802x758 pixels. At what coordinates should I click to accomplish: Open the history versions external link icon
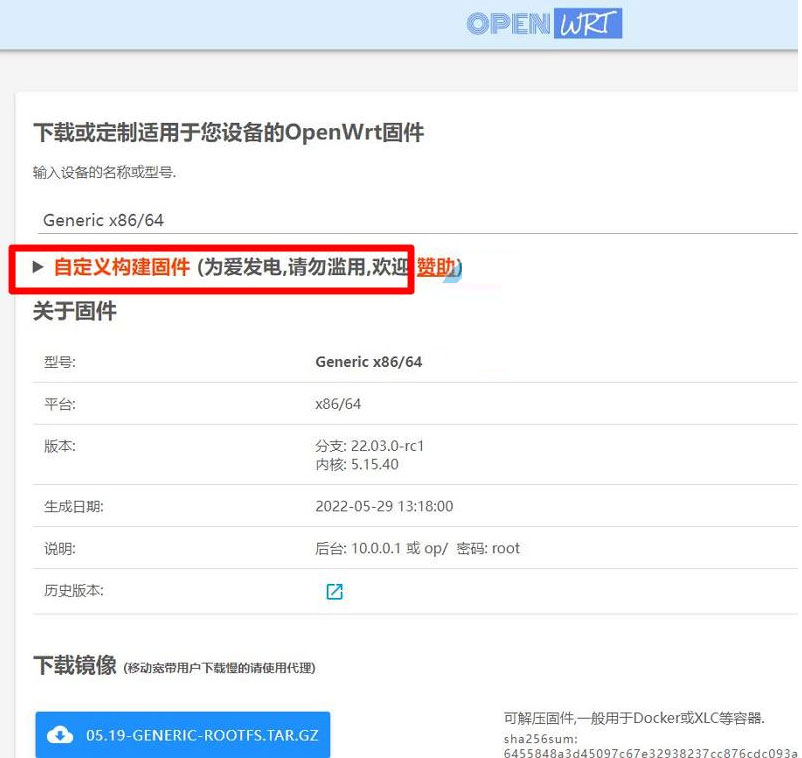point(335,591)
